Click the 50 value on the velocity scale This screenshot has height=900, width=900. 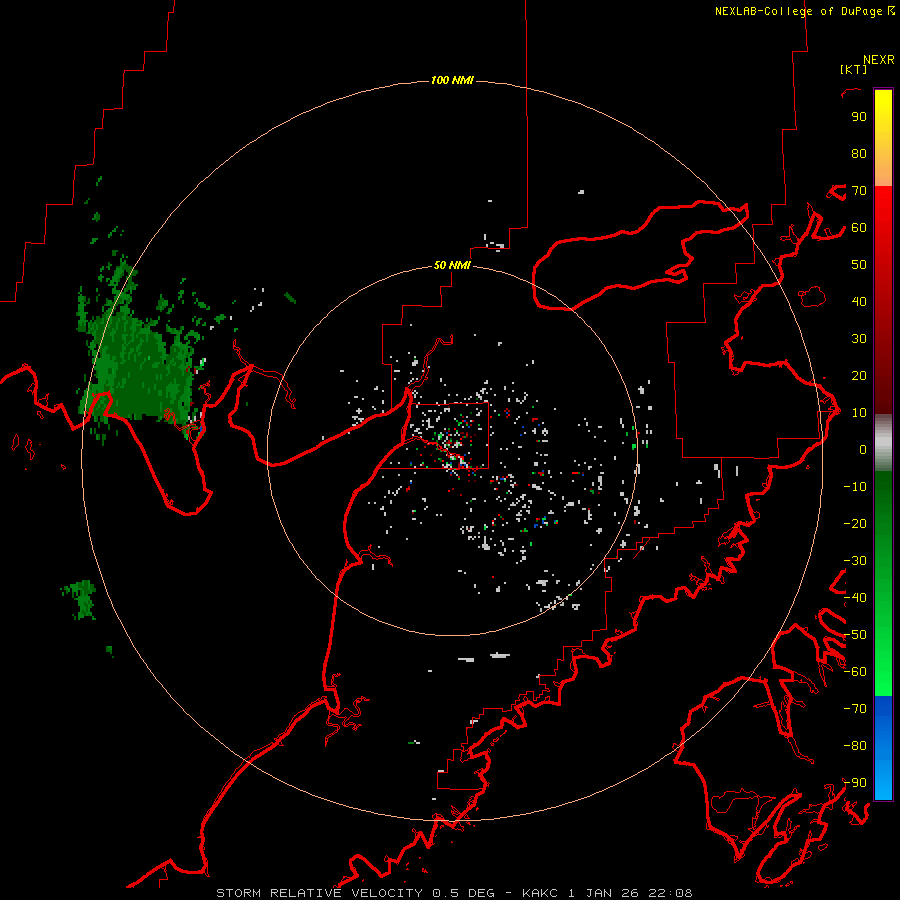point(859,265)
